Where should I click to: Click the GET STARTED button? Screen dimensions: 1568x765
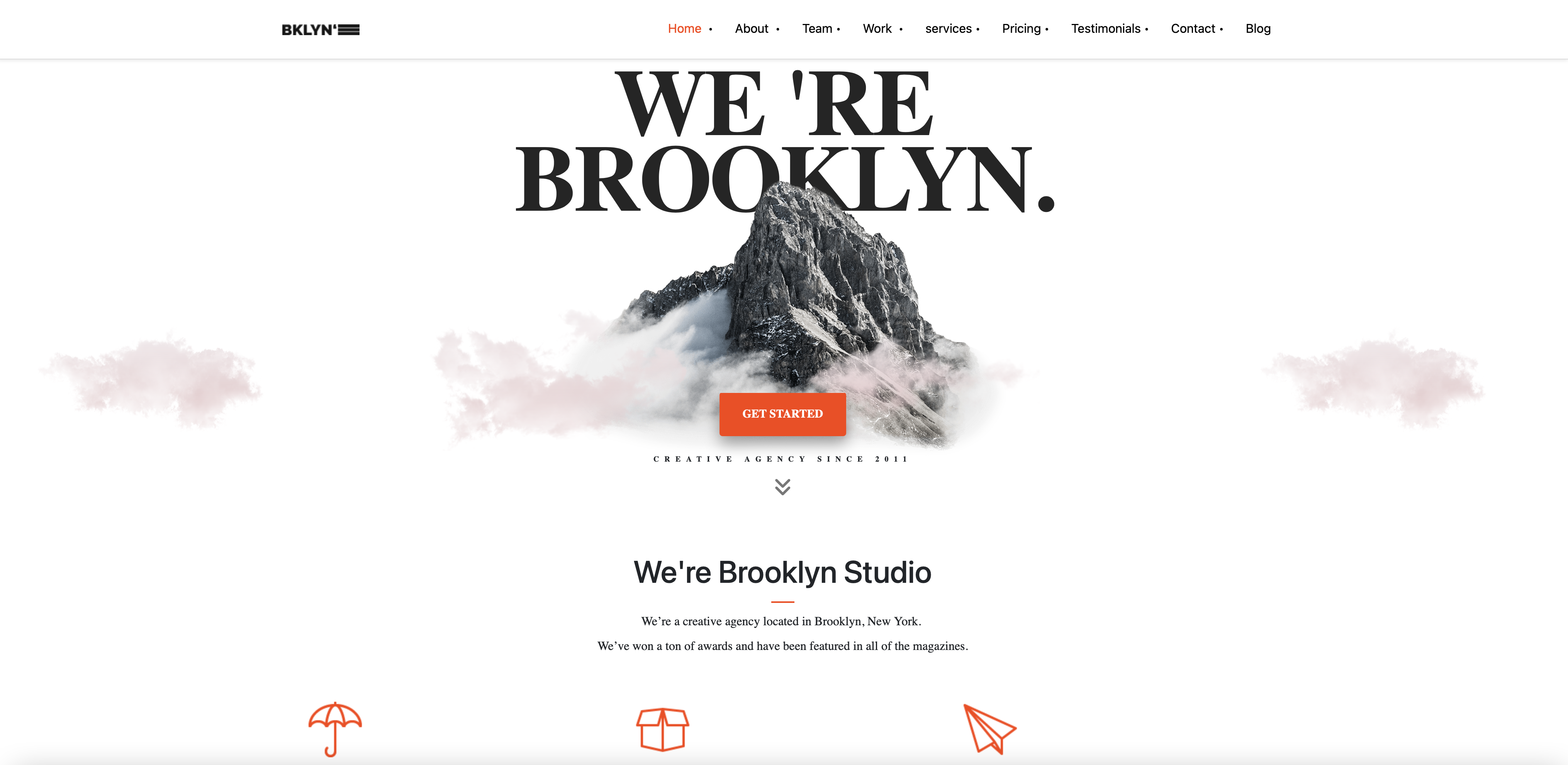pyautogui.click(x=782, y=414)
